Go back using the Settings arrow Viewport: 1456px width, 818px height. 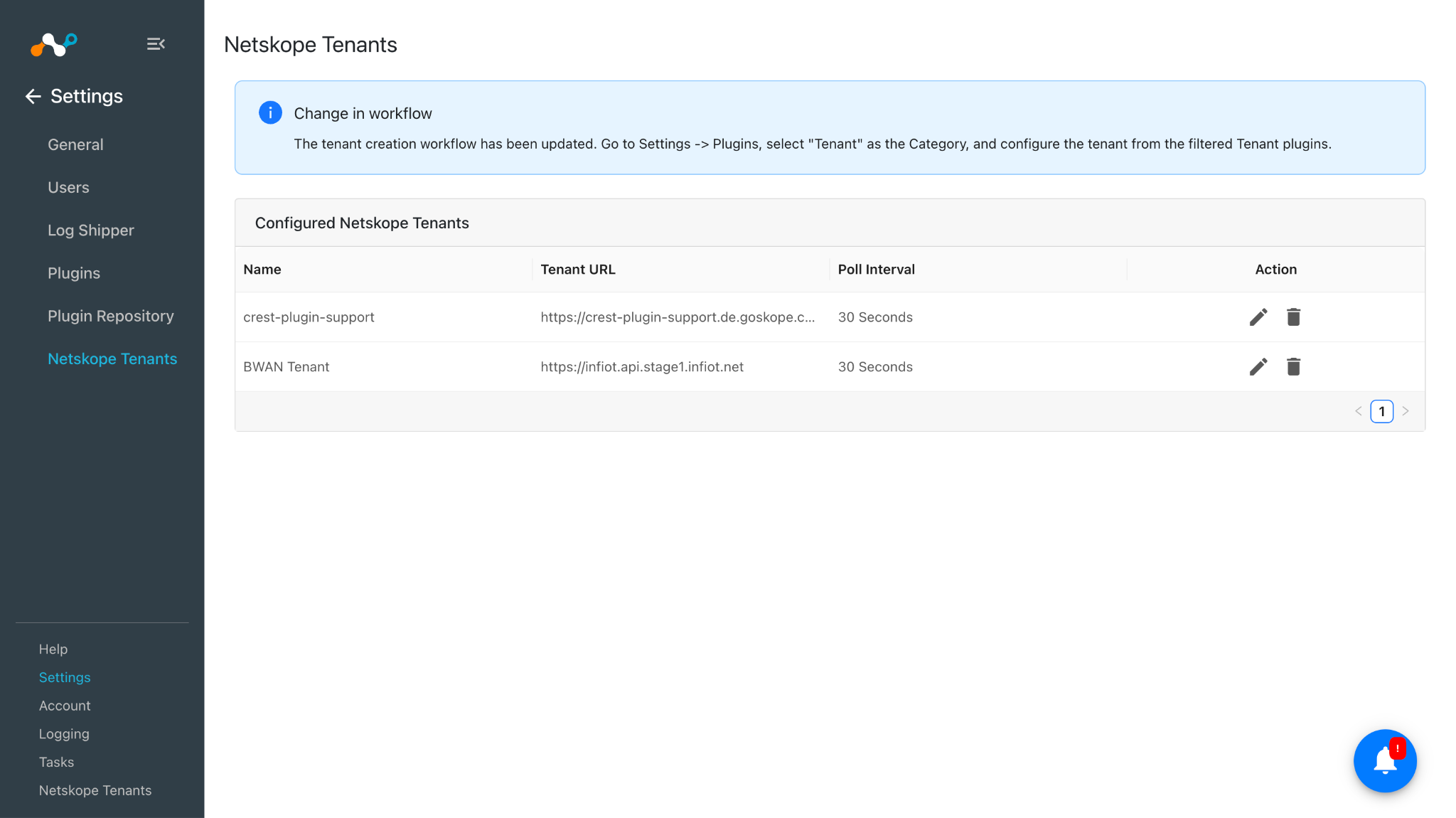33,96
